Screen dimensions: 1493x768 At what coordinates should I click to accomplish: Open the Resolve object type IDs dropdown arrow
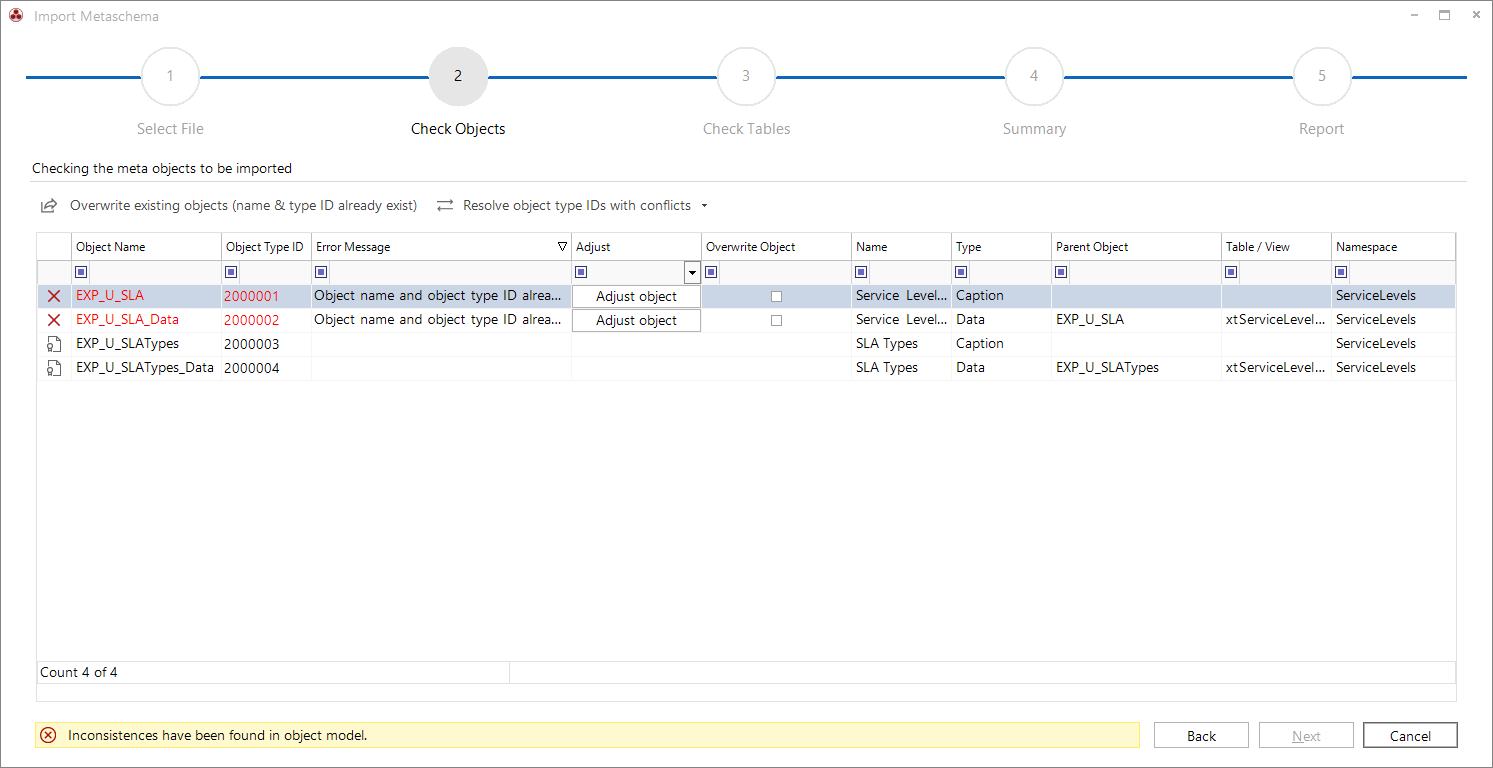click(x=704, y=206)
